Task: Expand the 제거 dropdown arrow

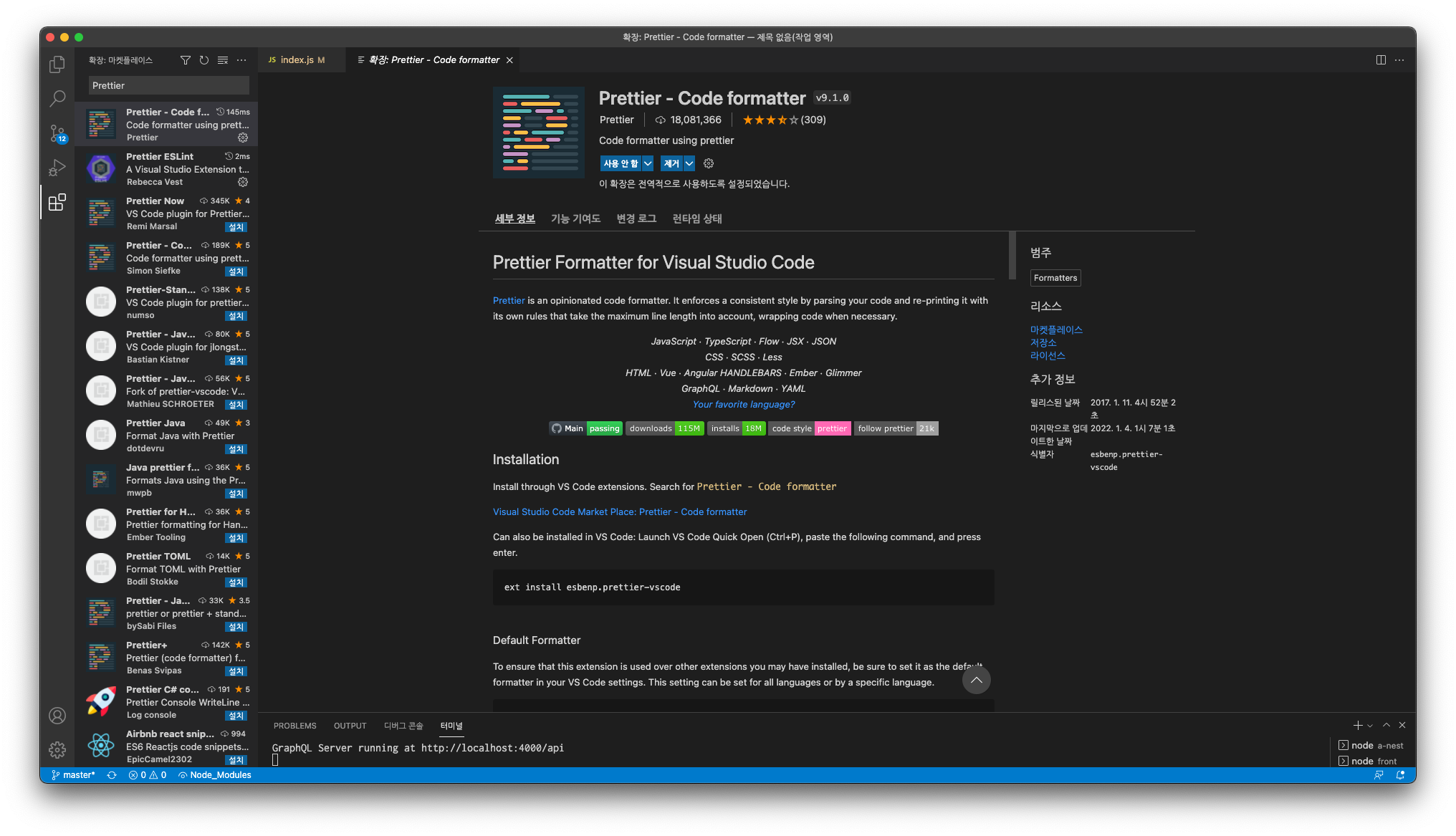Action: pos(689,163)
